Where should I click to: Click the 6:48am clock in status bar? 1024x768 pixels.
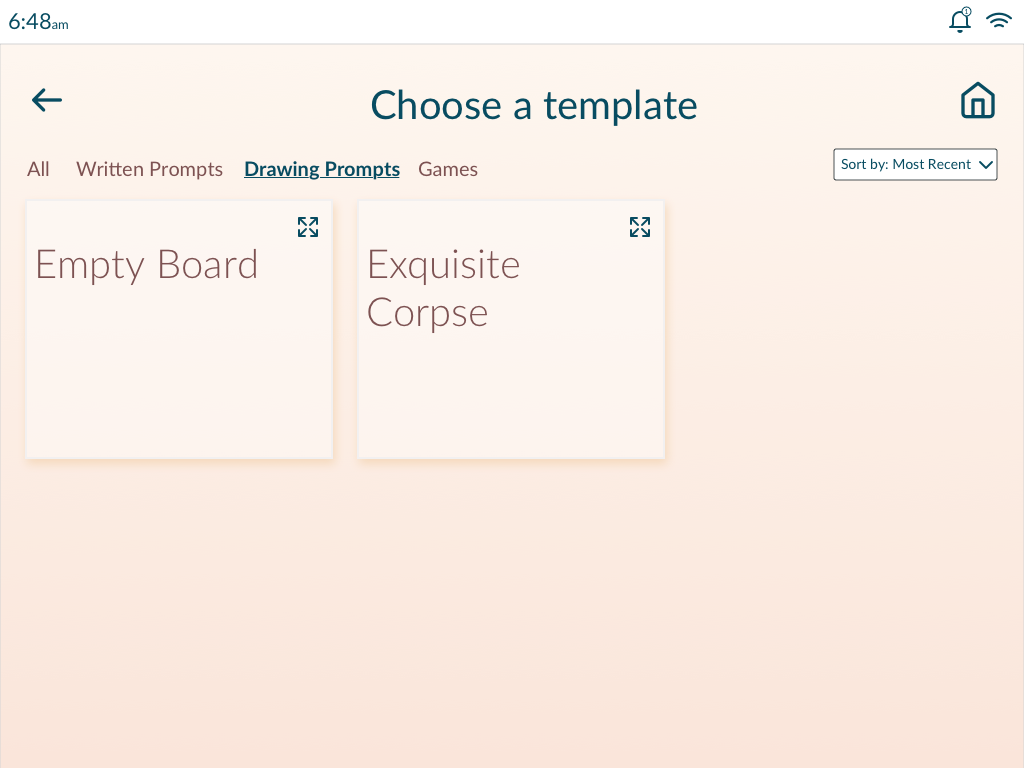pyautogui.click(x=38, y=22)
